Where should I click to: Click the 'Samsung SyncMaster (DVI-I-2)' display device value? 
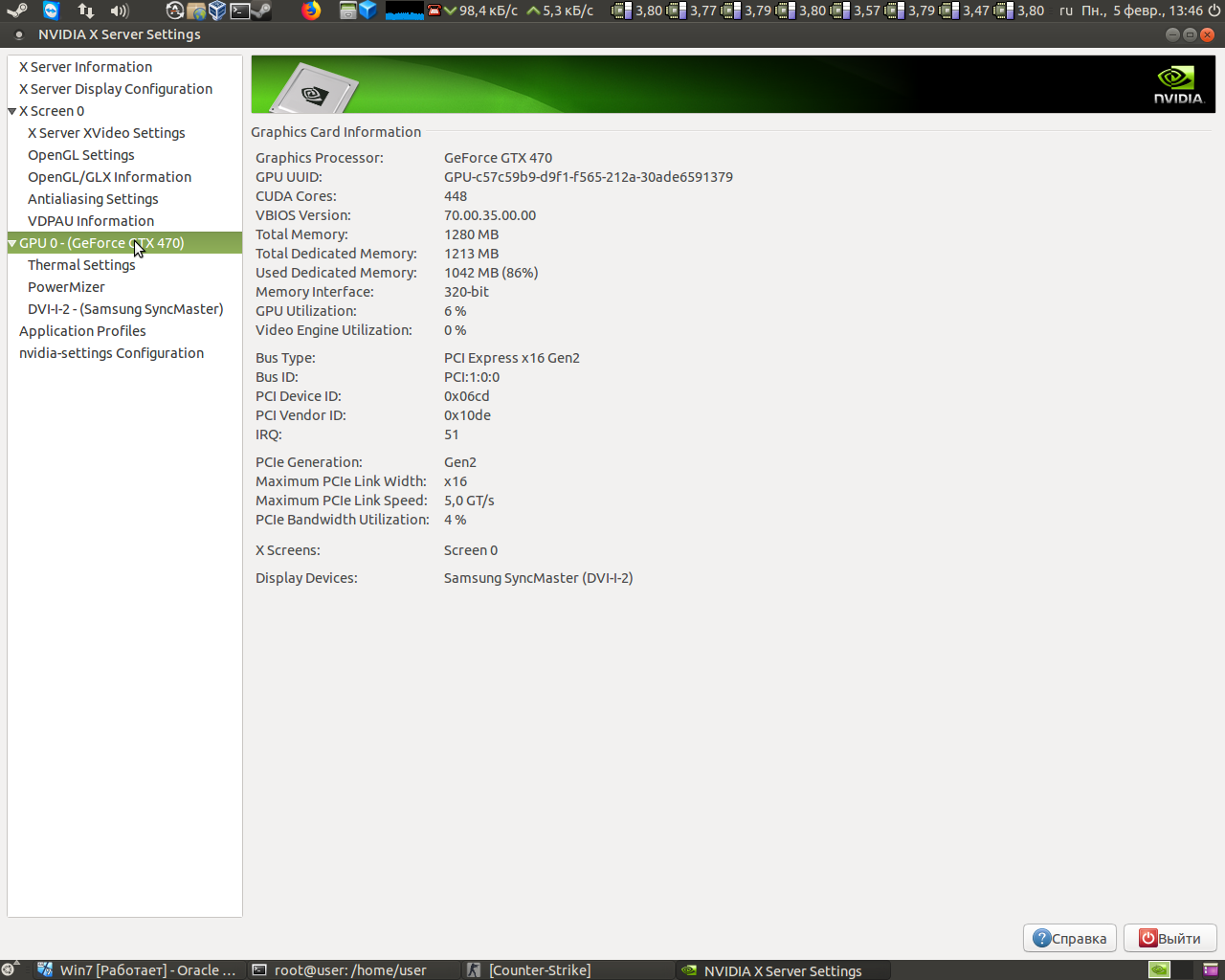click(x=538, y=578)
